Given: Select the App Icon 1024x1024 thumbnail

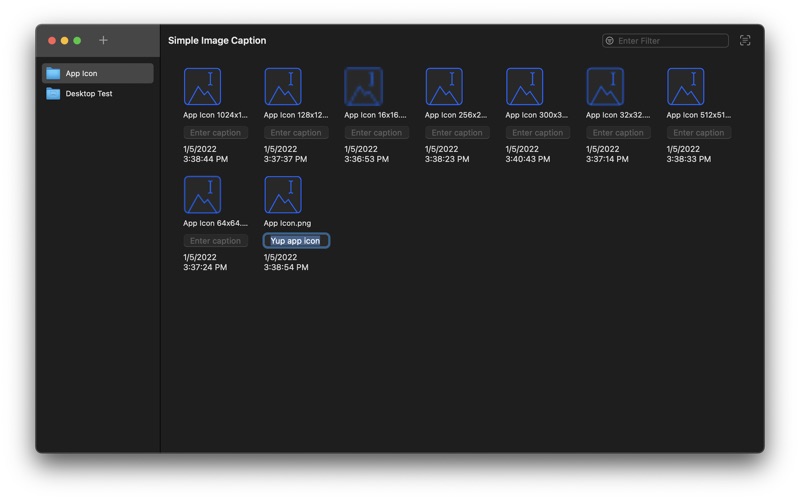Looking at the screenshot, I should [x=202, y=87].
